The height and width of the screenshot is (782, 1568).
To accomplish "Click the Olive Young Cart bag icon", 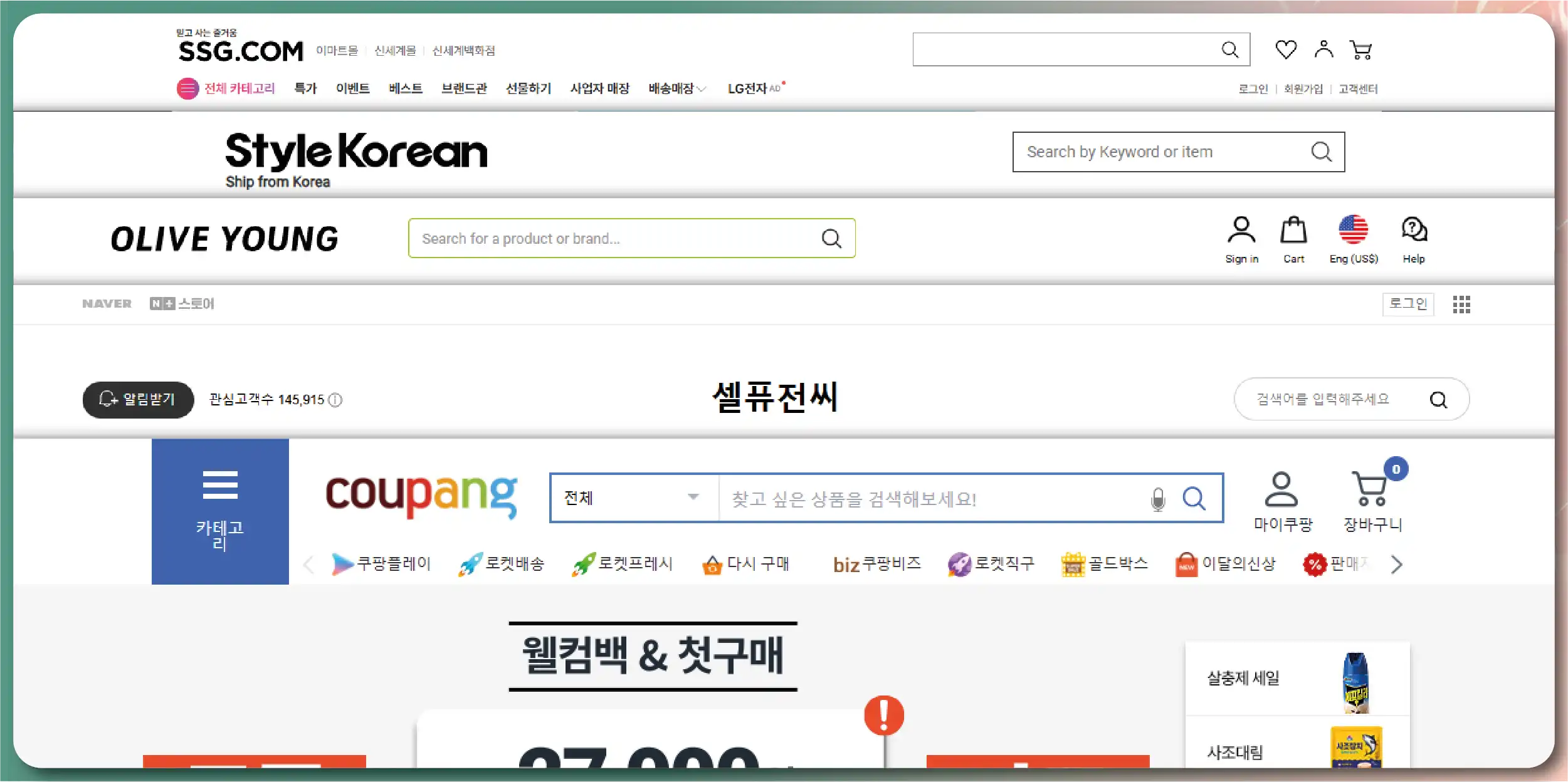I will click(x=1293, y=231).
